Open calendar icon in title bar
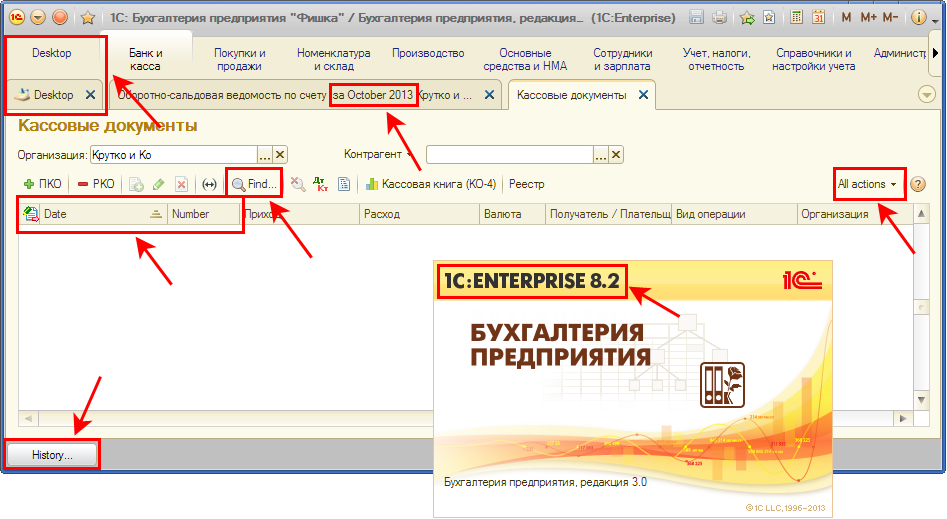The width and height of the screenshot is (947, 519). point(819,18)
